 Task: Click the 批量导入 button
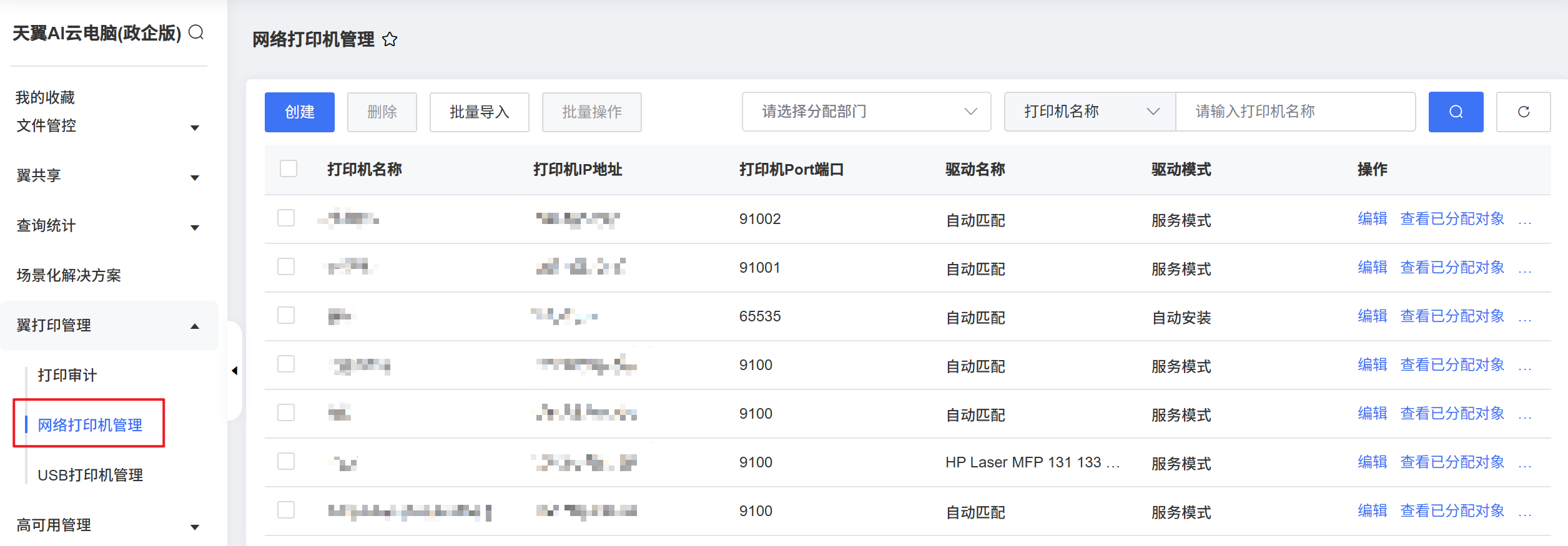(x=479, y=112)
